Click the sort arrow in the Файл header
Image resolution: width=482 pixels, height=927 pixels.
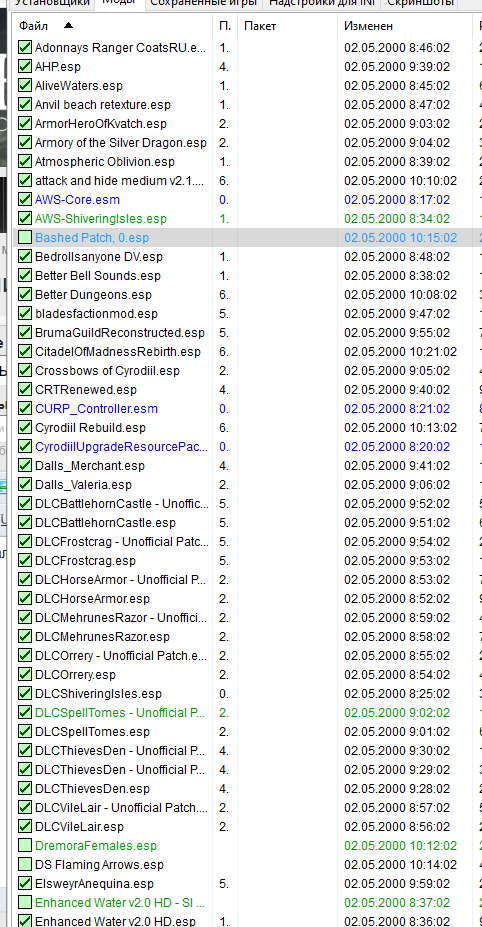(69, 25)
